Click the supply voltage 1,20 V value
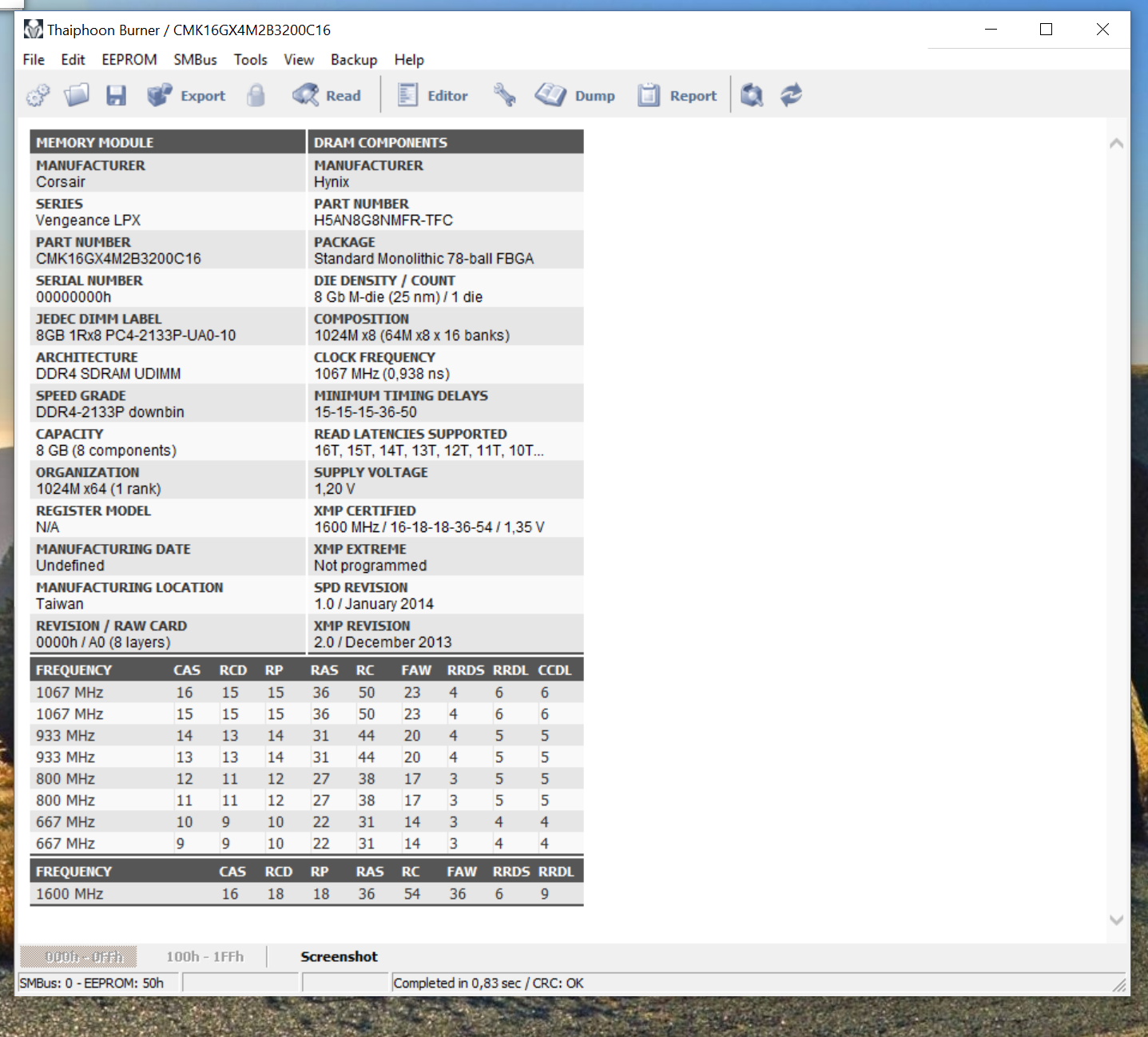Screen dimensions: 1148x1037 click(x=334, y=489)
